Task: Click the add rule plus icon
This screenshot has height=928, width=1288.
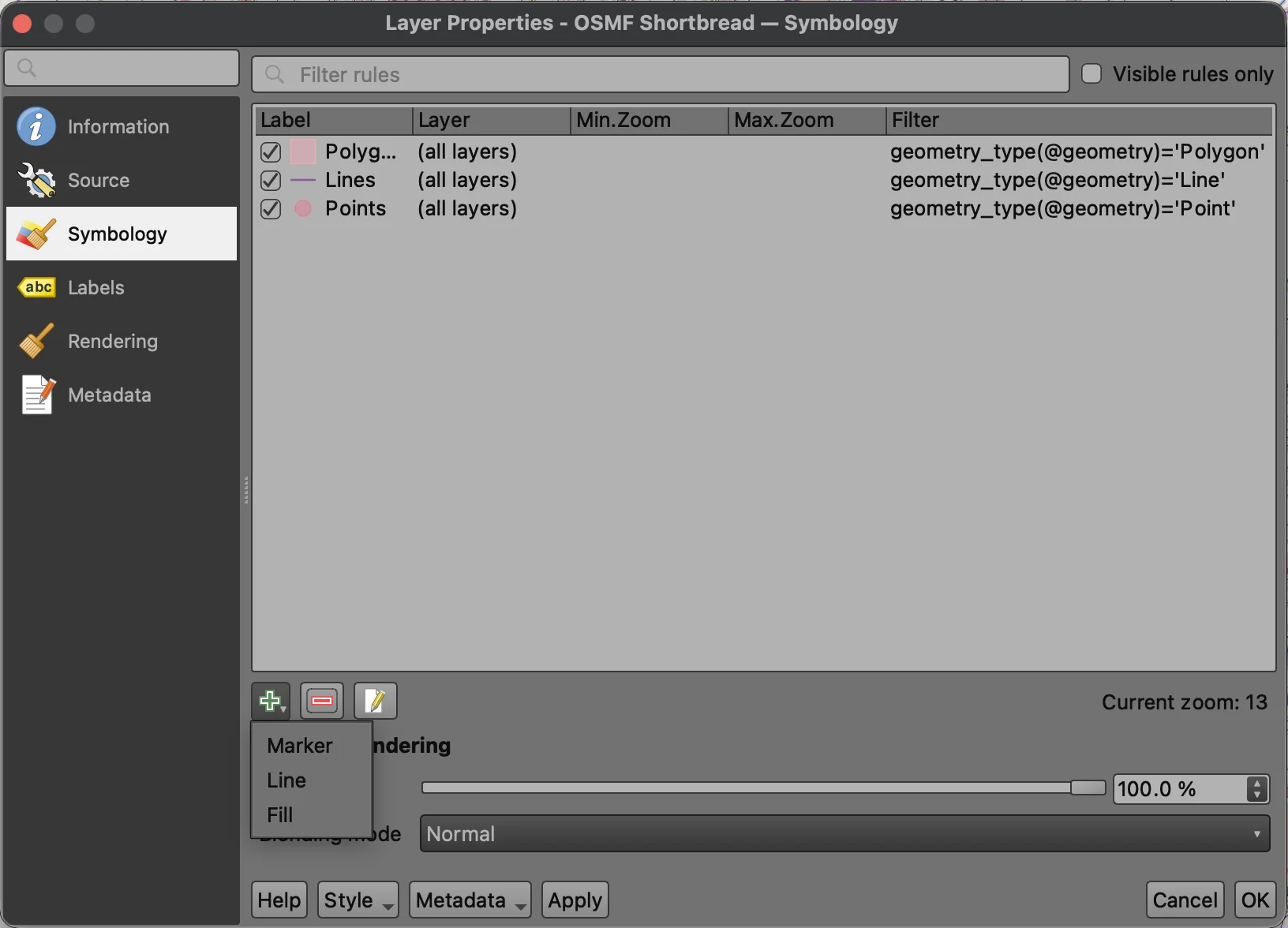Action: coord(270,700)
